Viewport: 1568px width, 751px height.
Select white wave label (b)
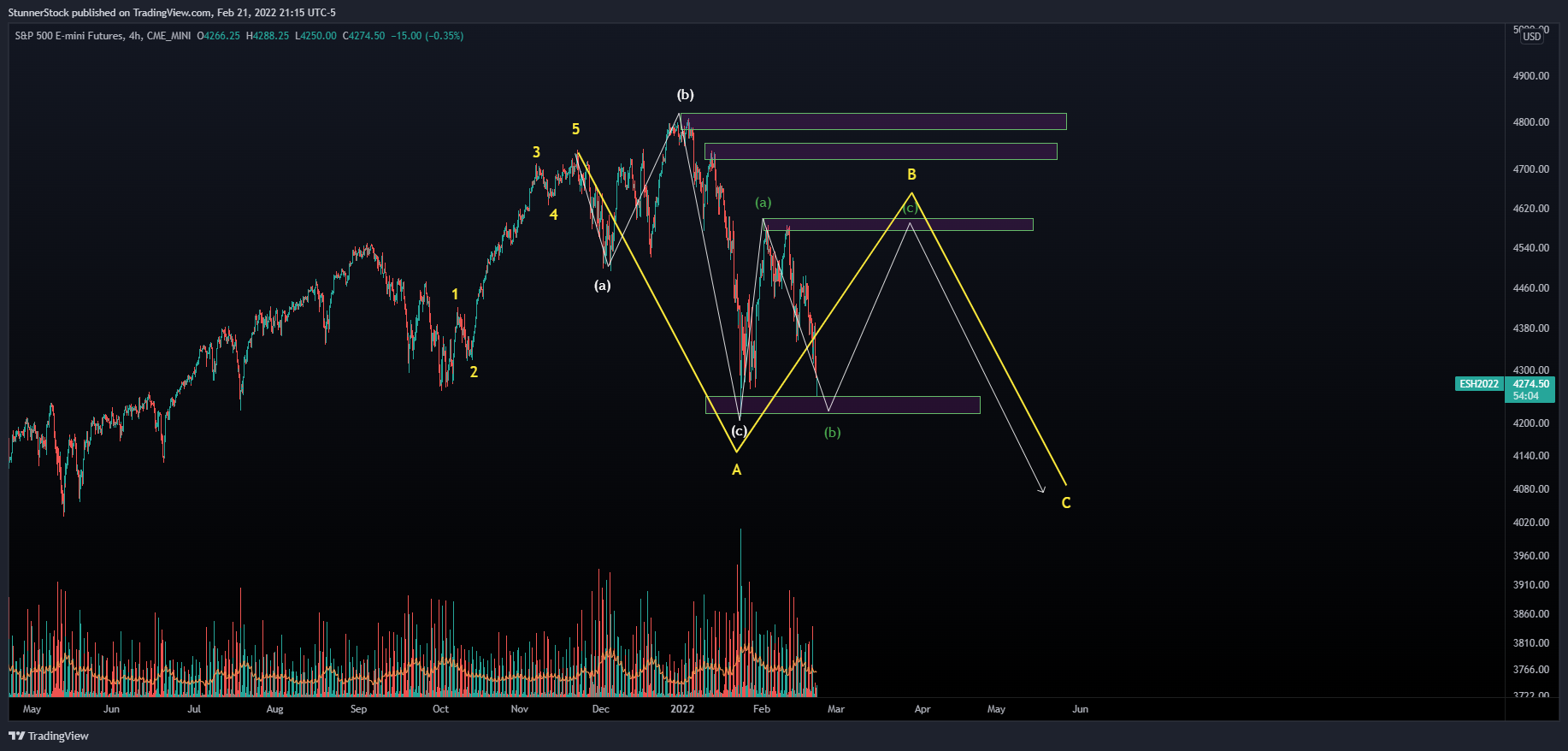click(686, 95)
